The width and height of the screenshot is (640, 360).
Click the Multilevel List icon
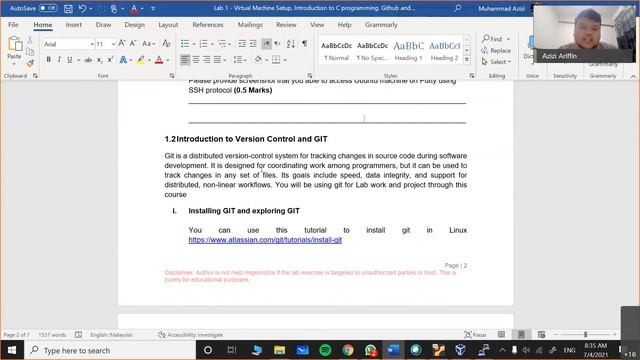click(222, 44)
